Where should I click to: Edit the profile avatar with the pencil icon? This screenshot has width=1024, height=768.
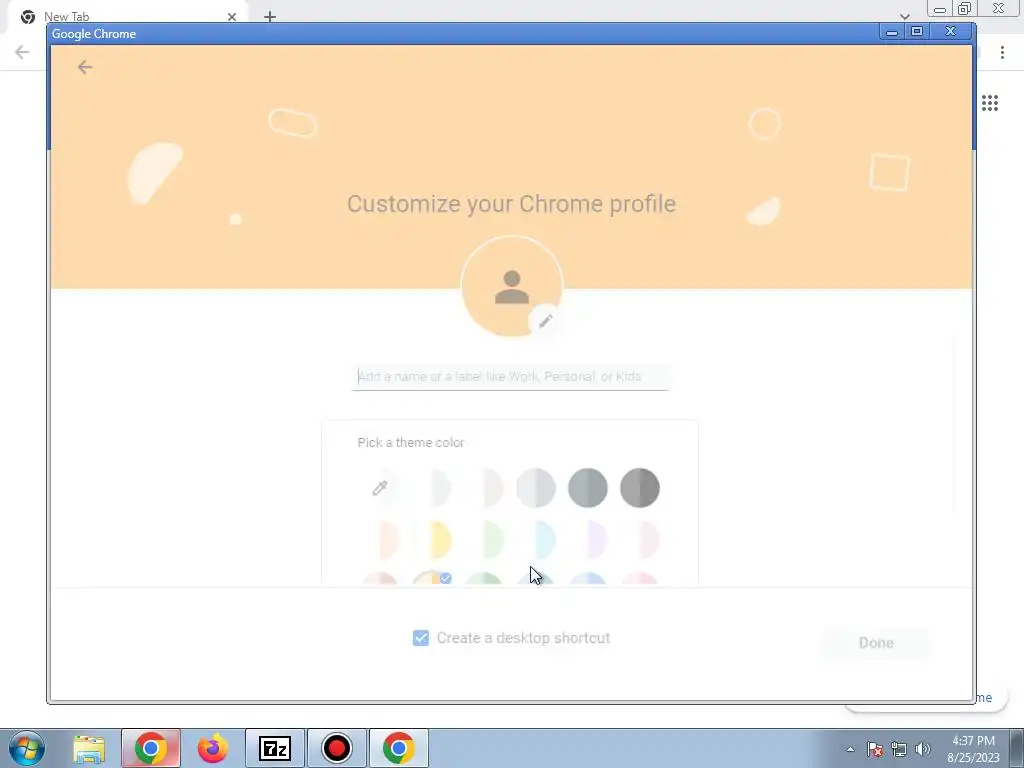point(545,321)
